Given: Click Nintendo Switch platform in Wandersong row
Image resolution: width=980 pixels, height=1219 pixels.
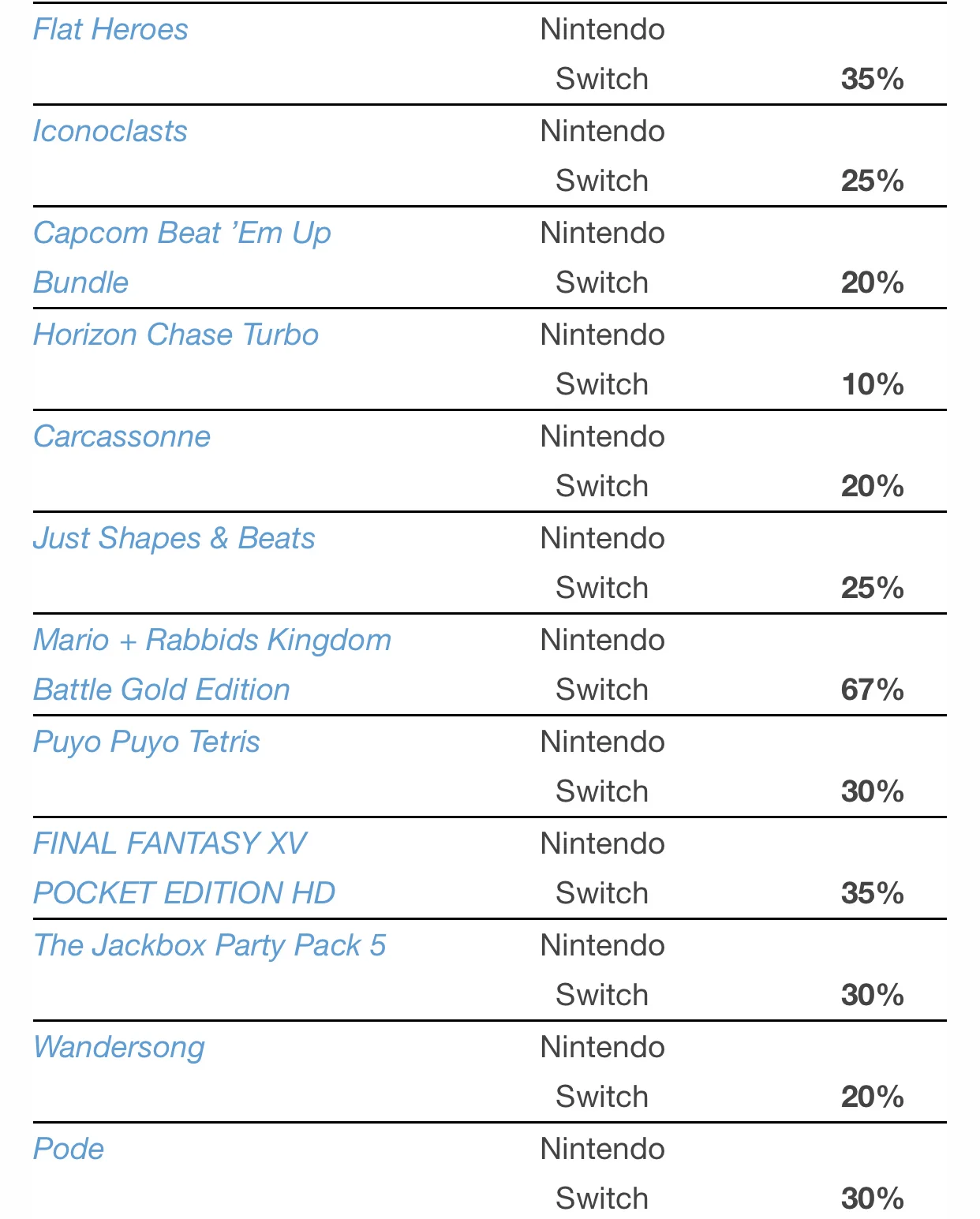Looking at the screenshot, I should [602, 1072].
